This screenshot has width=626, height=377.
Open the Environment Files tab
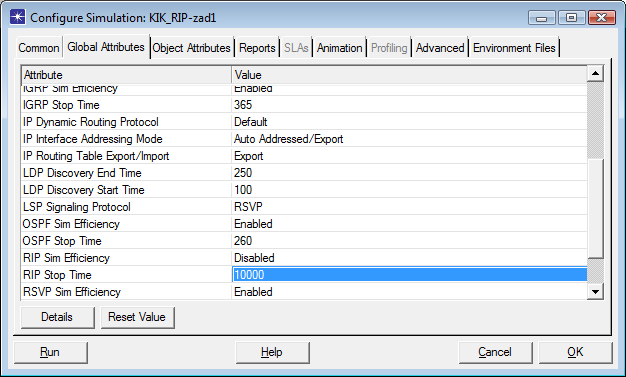click(514, 48)
